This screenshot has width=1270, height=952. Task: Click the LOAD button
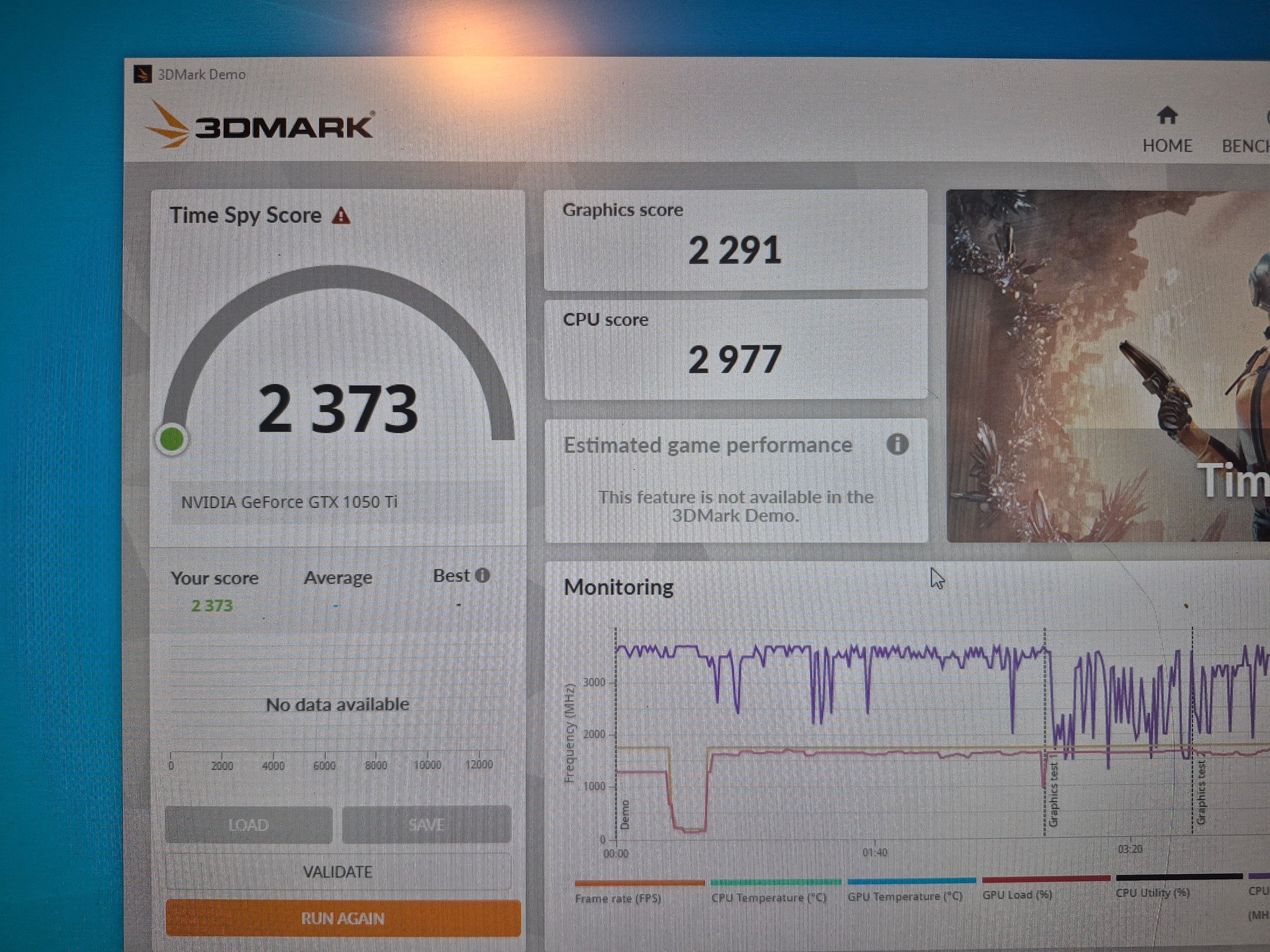click(x=249, y=825)
